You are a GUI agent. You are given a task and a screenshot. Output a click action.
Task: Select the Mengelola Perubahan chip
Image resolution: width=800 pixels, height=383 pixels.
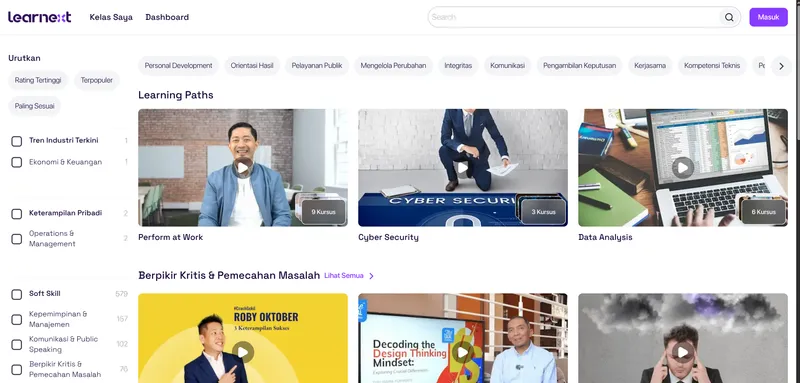(x=393, y=66)
